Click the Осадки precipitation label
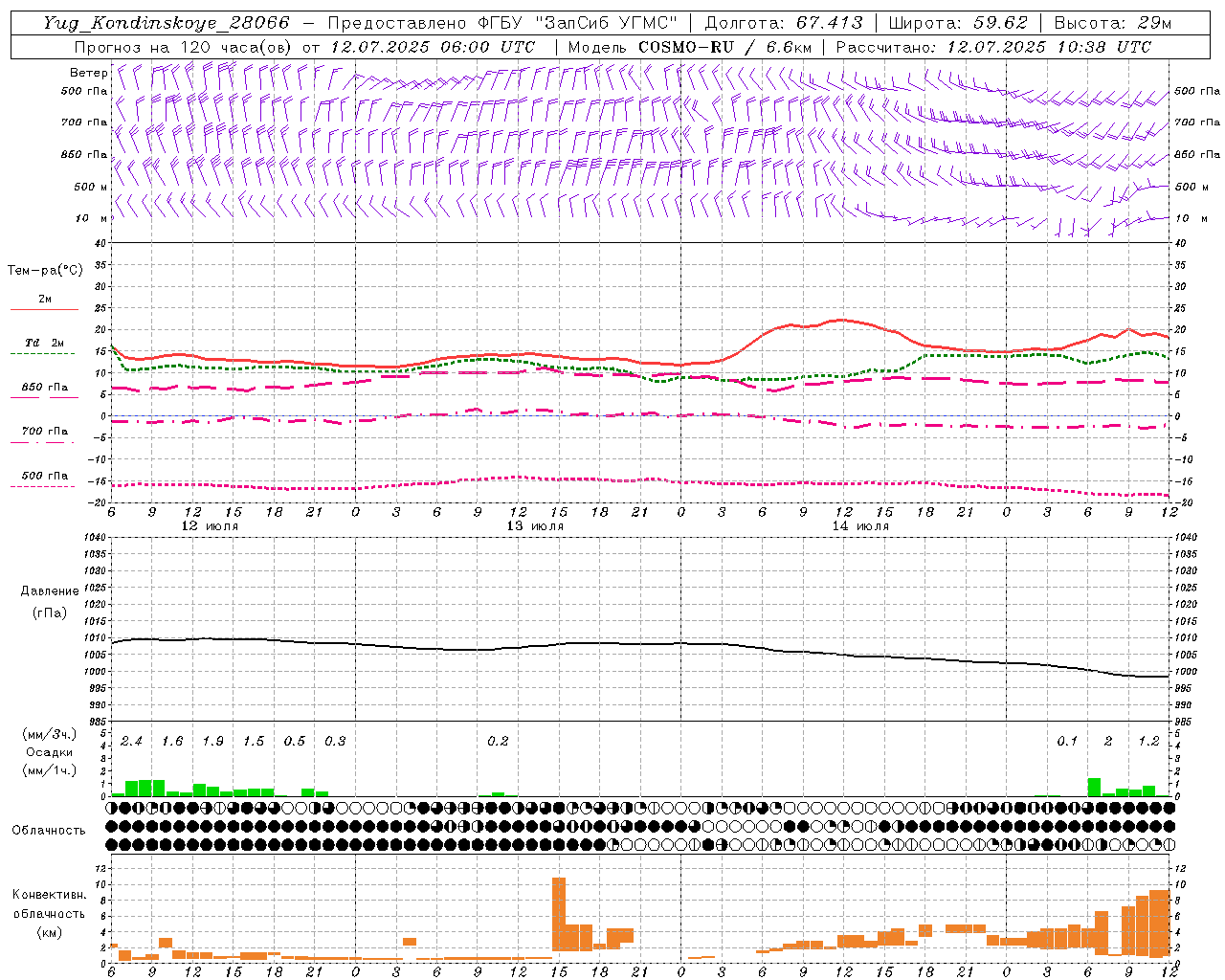The width and height of the screenshot is (1225, 980). click(49, 752)
